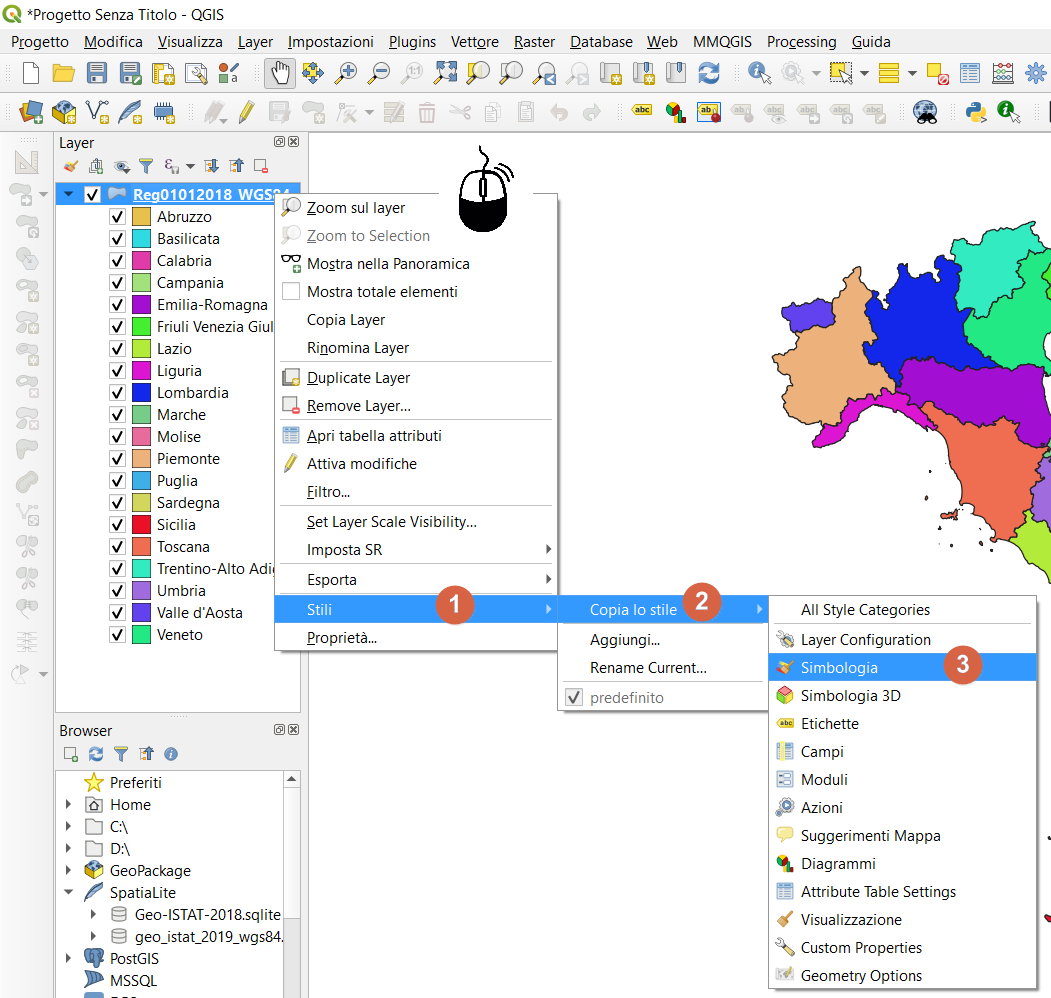
Task: Select Geo-ISTAT-2018.sqlite in the Browser
Action: tap(207, 915)
